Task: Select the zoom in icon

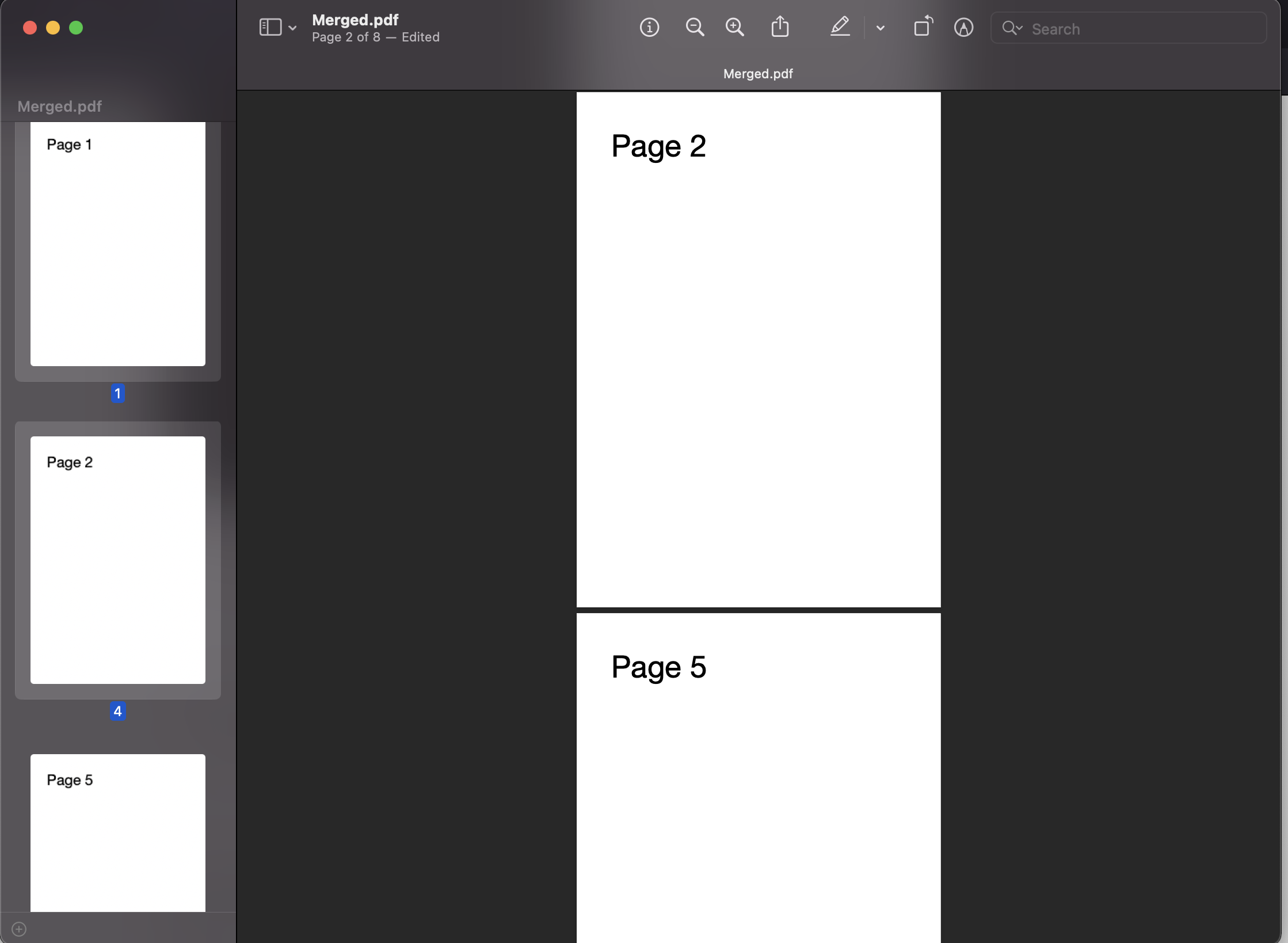Action: [x=735, y=28]
